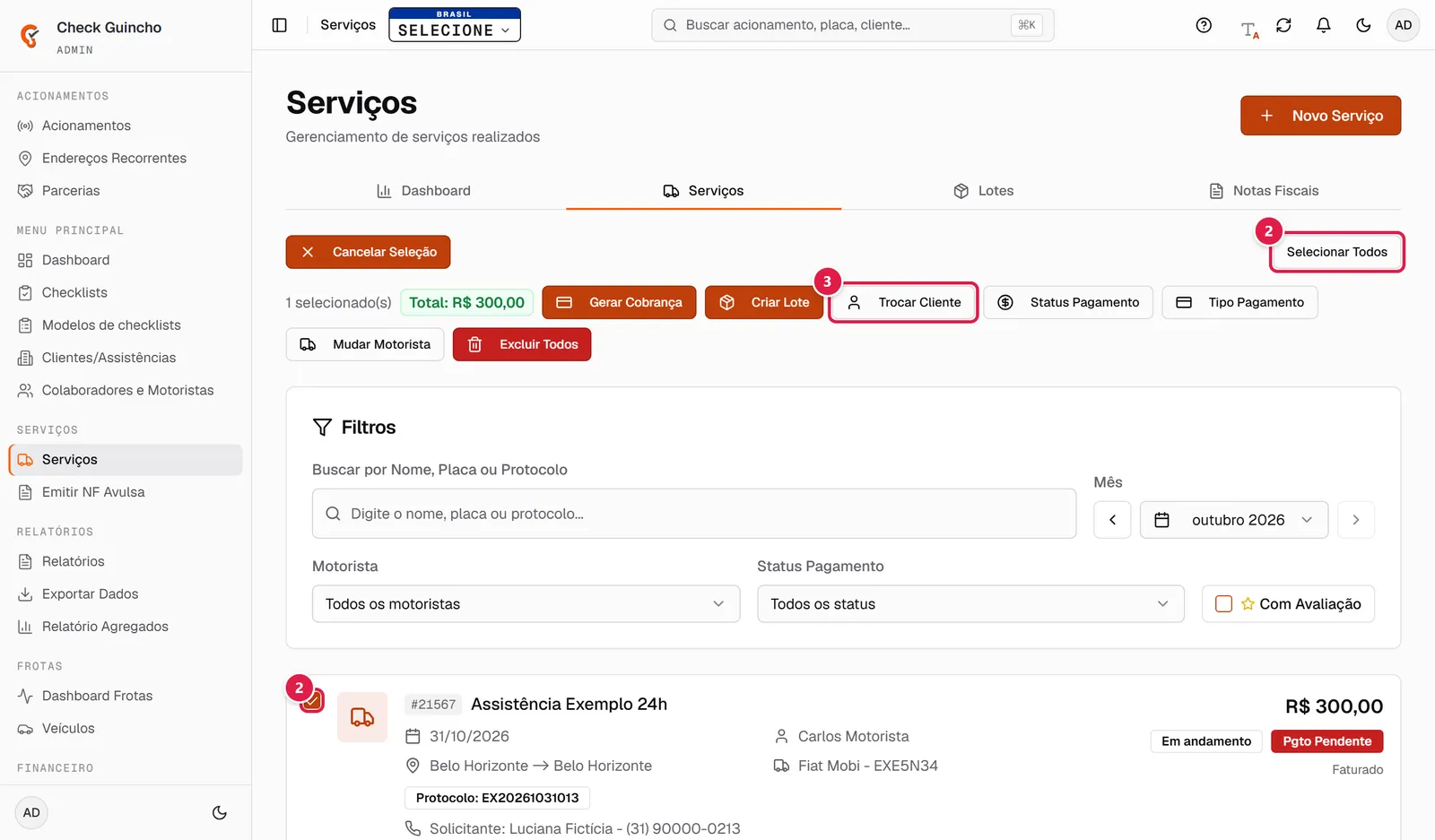Click the name, placa or protocolo search field

[x=694, y=514]
